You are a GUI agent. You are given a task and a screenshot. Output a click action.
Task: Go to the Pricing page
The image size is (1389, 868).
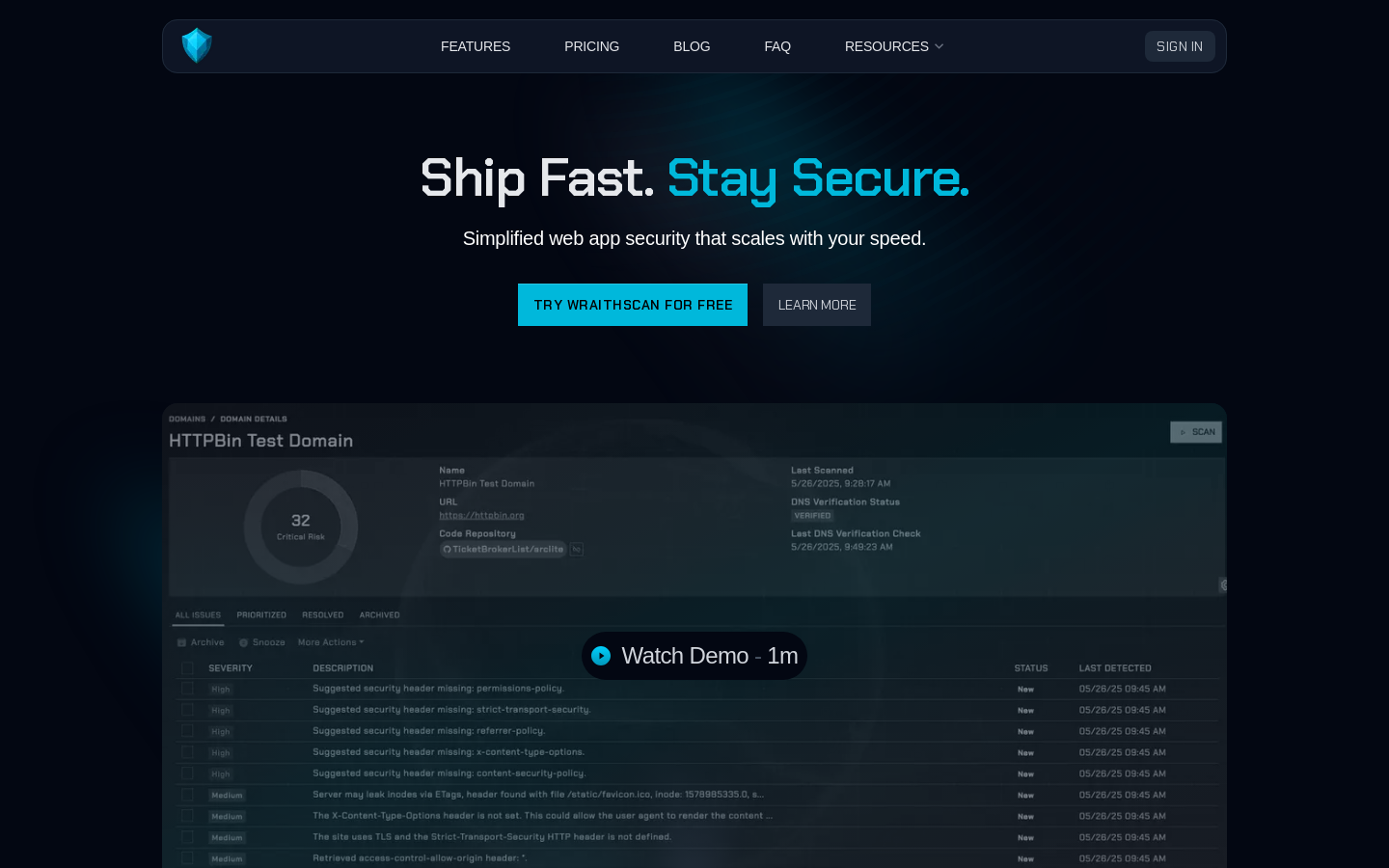(x=591, y=46)
